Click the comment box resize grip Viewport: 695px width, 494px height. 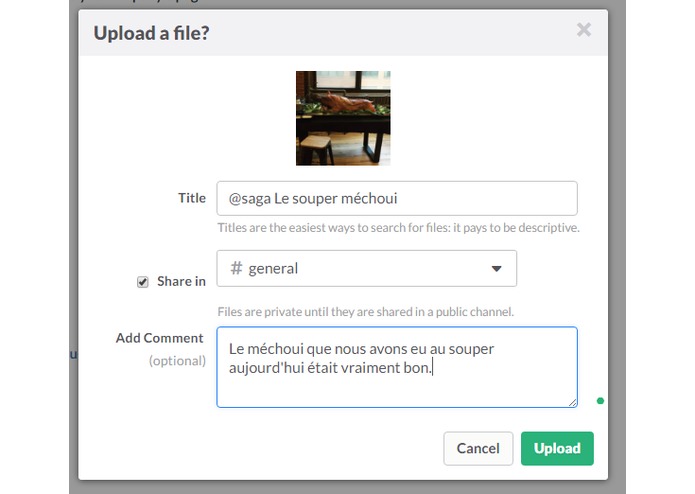[x=572, y=402]
